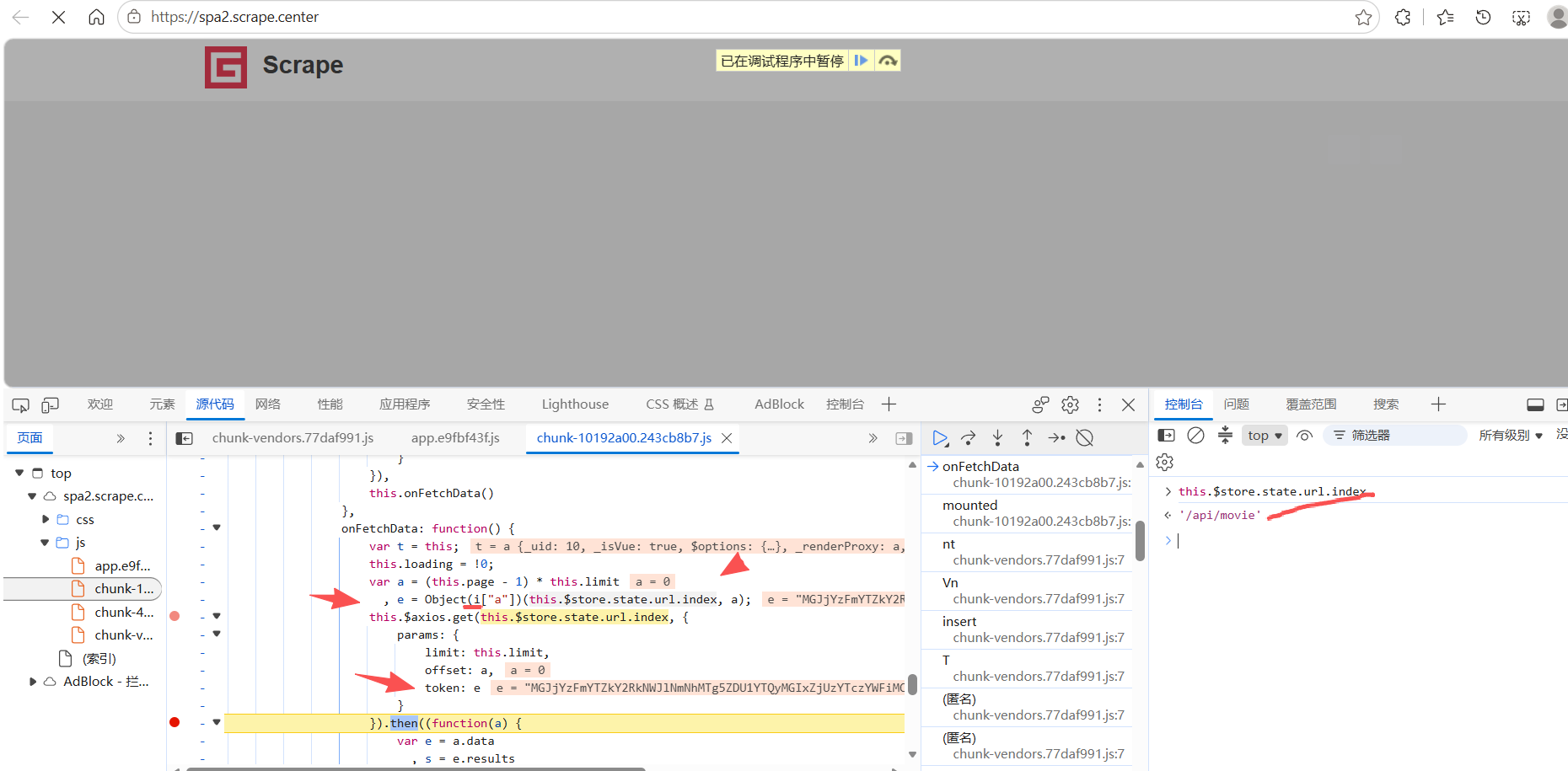This screenshot has width=1568, height=771.
Task: Collapse the top tree node
Action: coord(19,474)
